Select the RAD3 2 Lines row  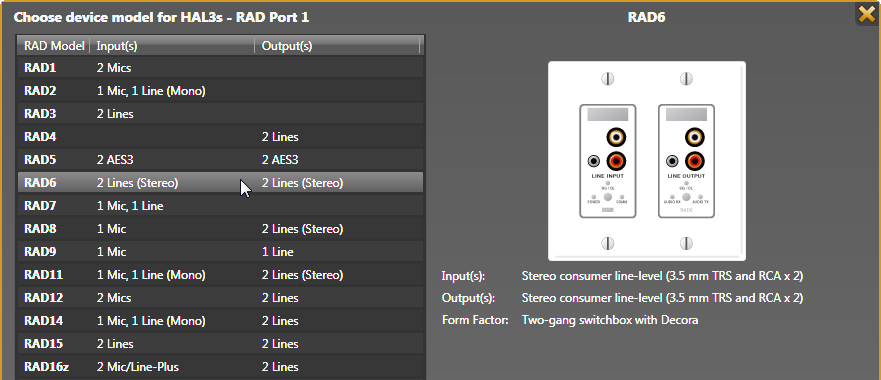(220, 114)
